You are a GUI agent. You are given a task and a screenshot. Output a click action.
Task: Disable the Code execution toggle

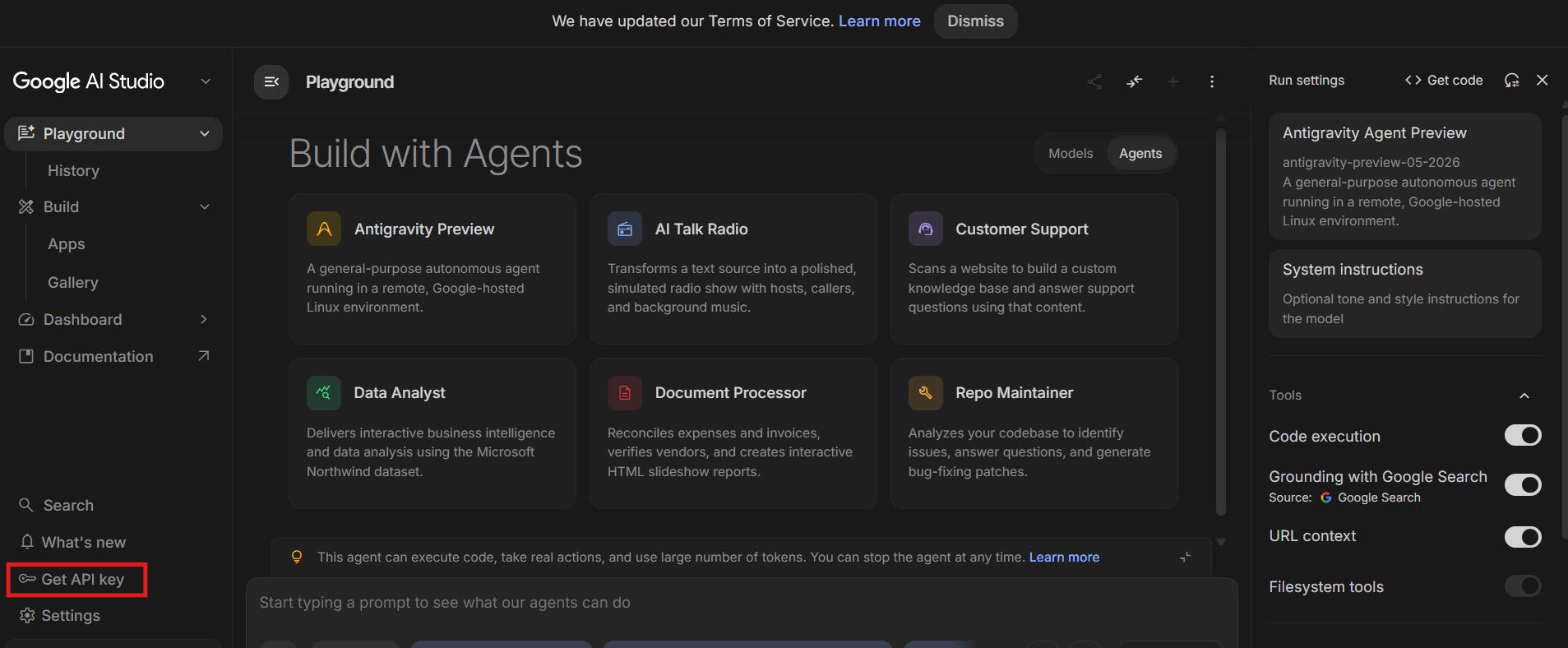tap(1523, 435)
